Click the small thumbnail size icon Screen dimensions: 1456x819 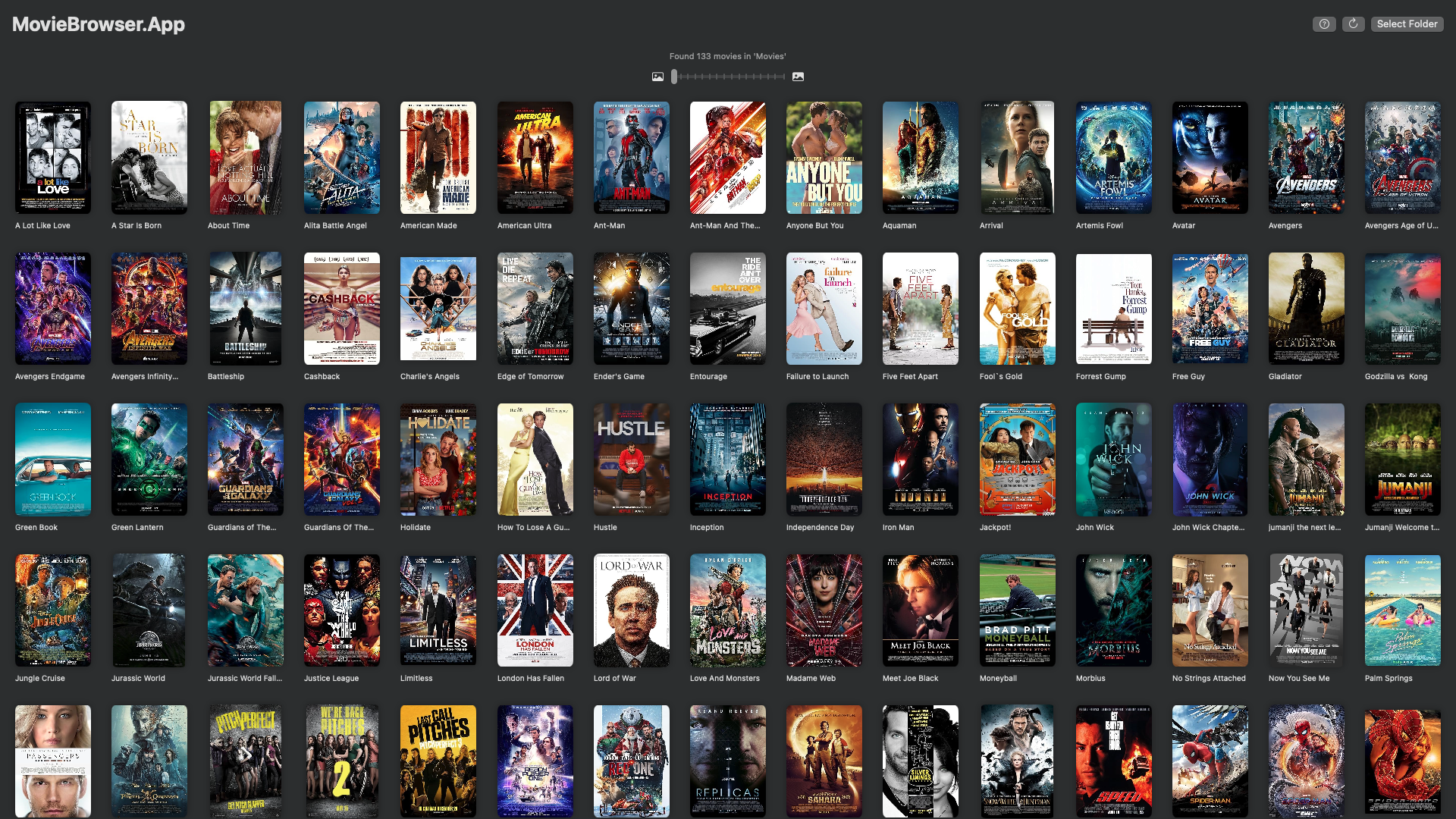coord(657,77)
